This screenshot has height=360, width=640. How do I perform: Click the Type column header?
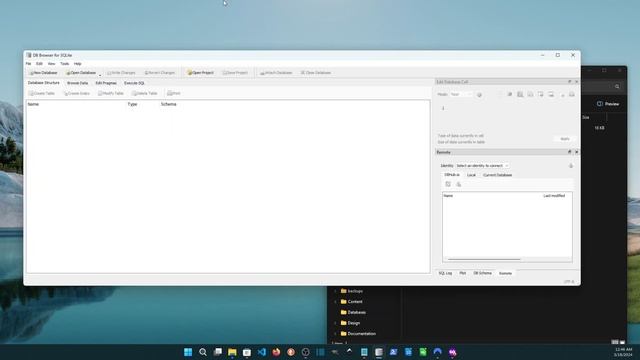click(x=132, y=104)
